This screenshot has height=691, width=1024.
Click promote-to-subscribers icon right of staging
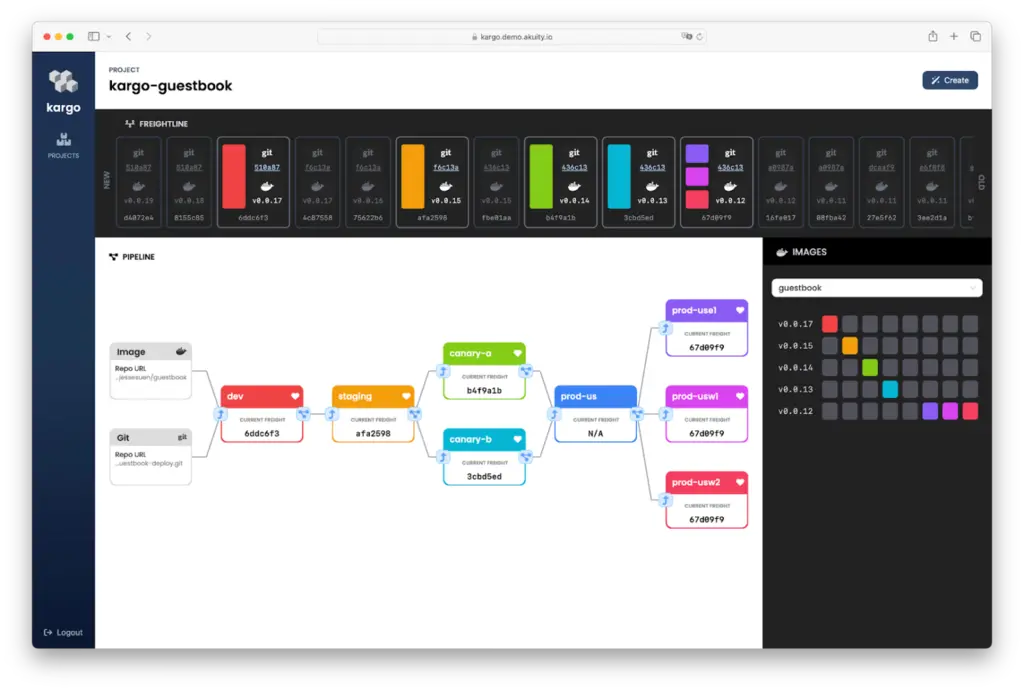pyautogui.click(x=415, y=414)
